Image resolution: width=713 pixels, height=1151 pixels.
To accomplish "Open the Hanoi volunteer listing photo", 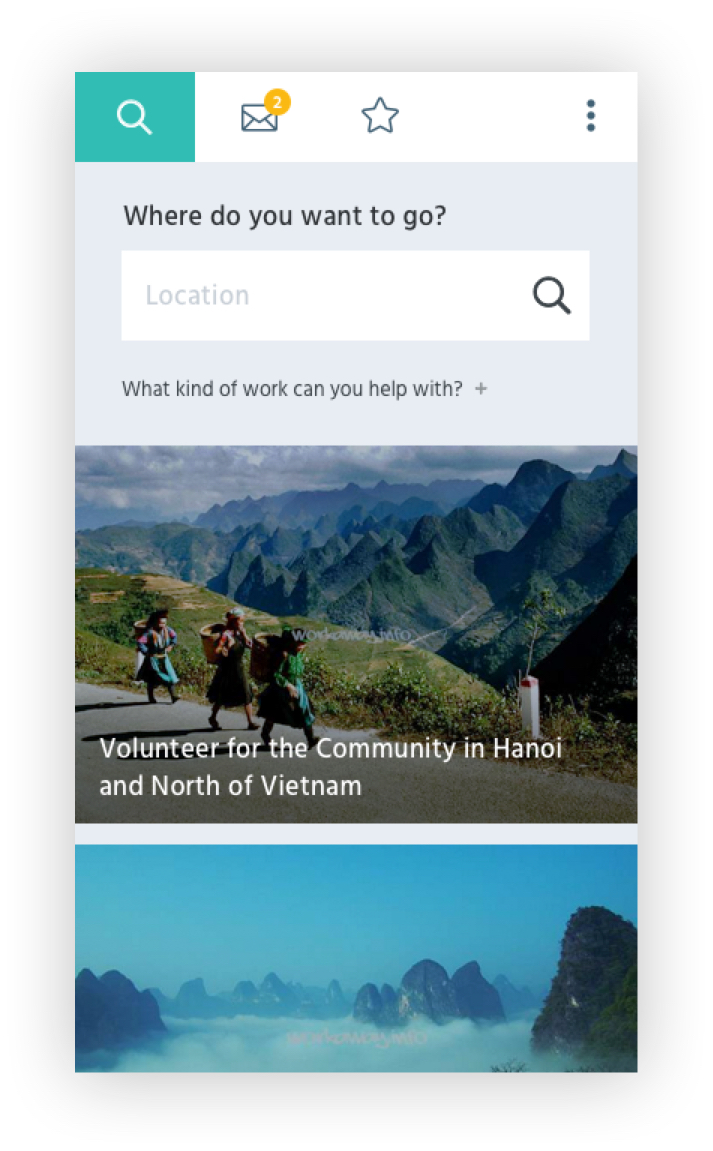I will [356, 634].
